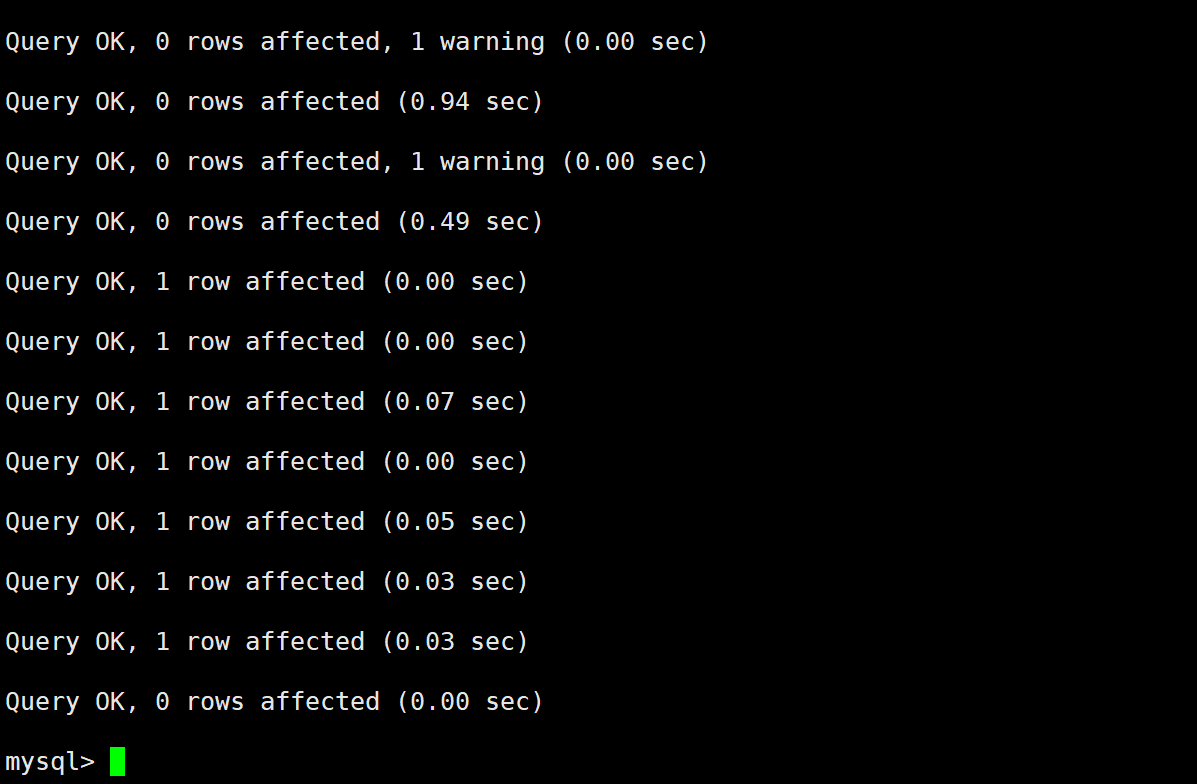Click the last Query OK output line
Image resolution: width=1197 pixels, height=784 pixels.
(x=274, y=702)
